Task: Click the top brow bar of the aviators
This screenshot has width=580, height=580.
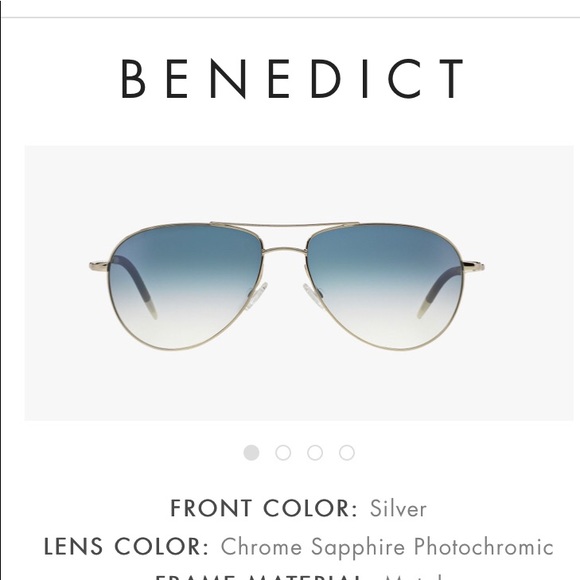Action: click(284, 224)
